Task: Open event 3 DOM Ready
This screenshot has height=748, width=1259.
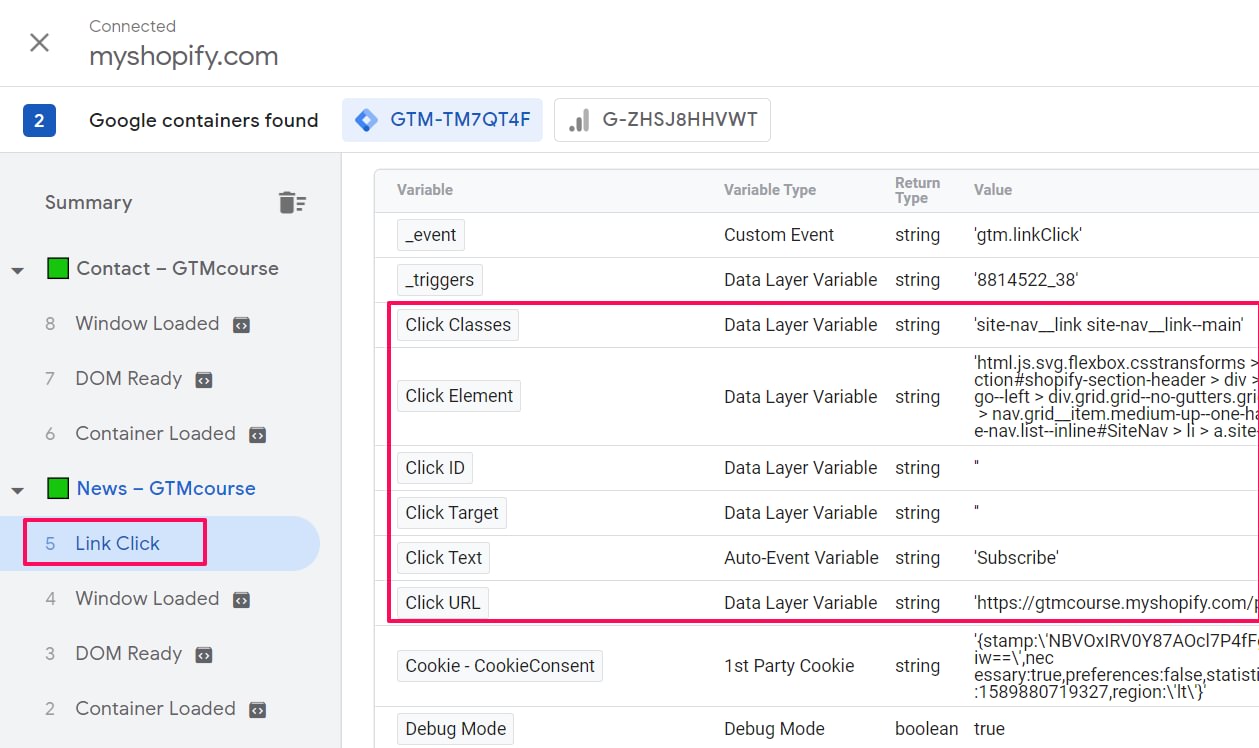Action: coord(129,653)
